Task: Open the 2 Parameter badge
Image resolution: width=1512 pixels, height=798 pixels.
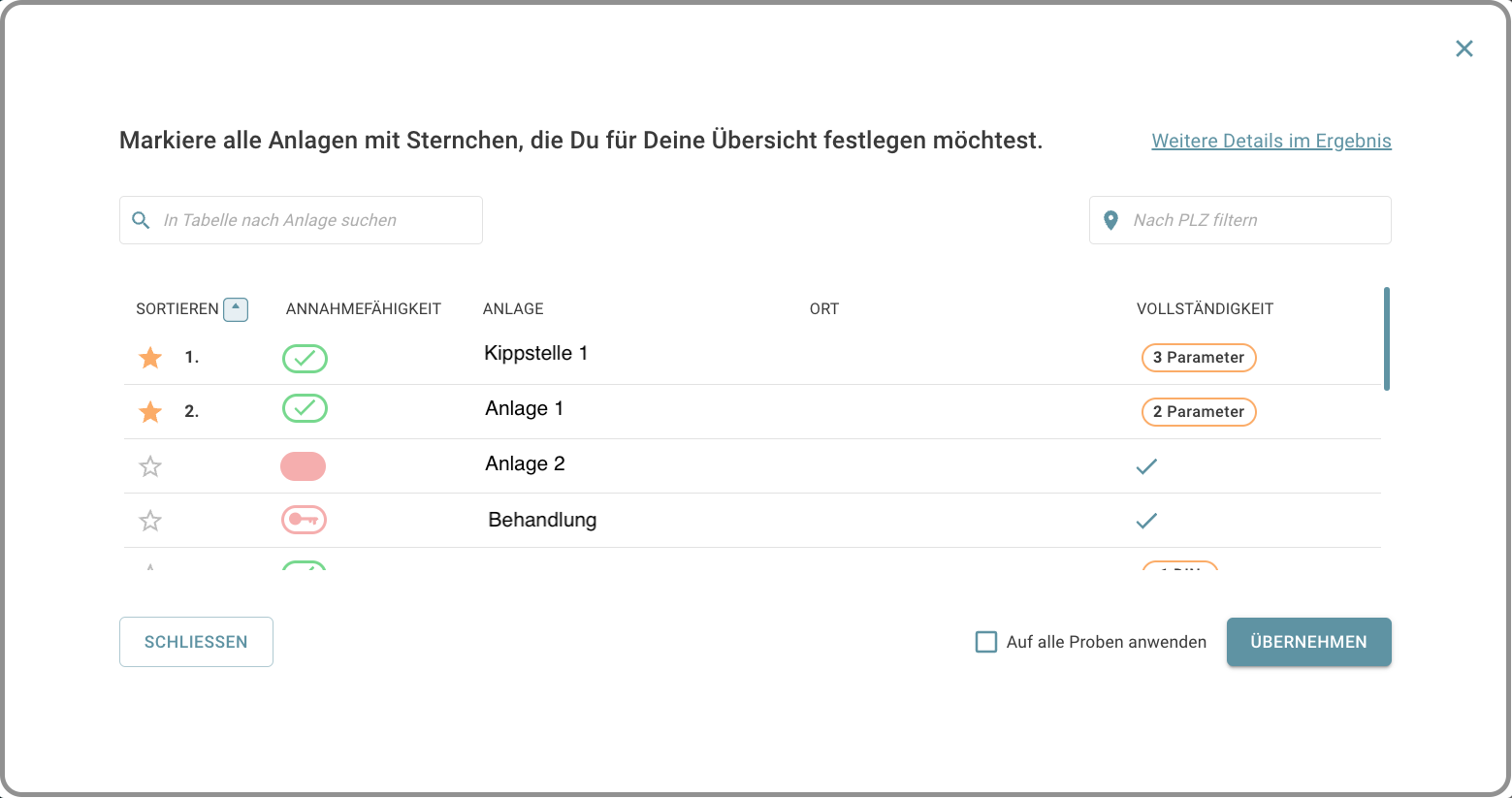Action: pos(1199,412)
